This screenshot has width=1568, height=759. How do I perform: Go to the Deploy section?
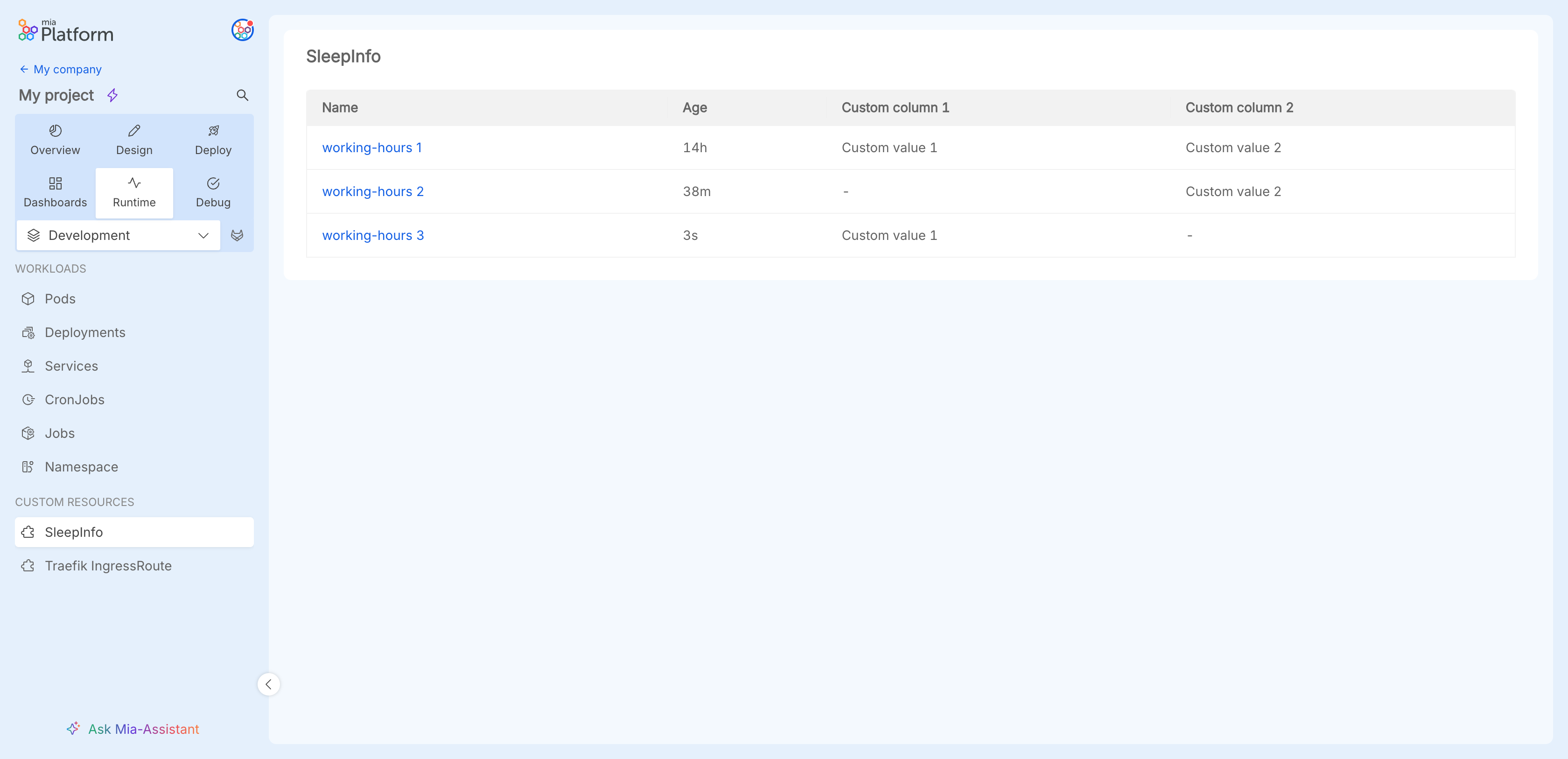[213, 140]
